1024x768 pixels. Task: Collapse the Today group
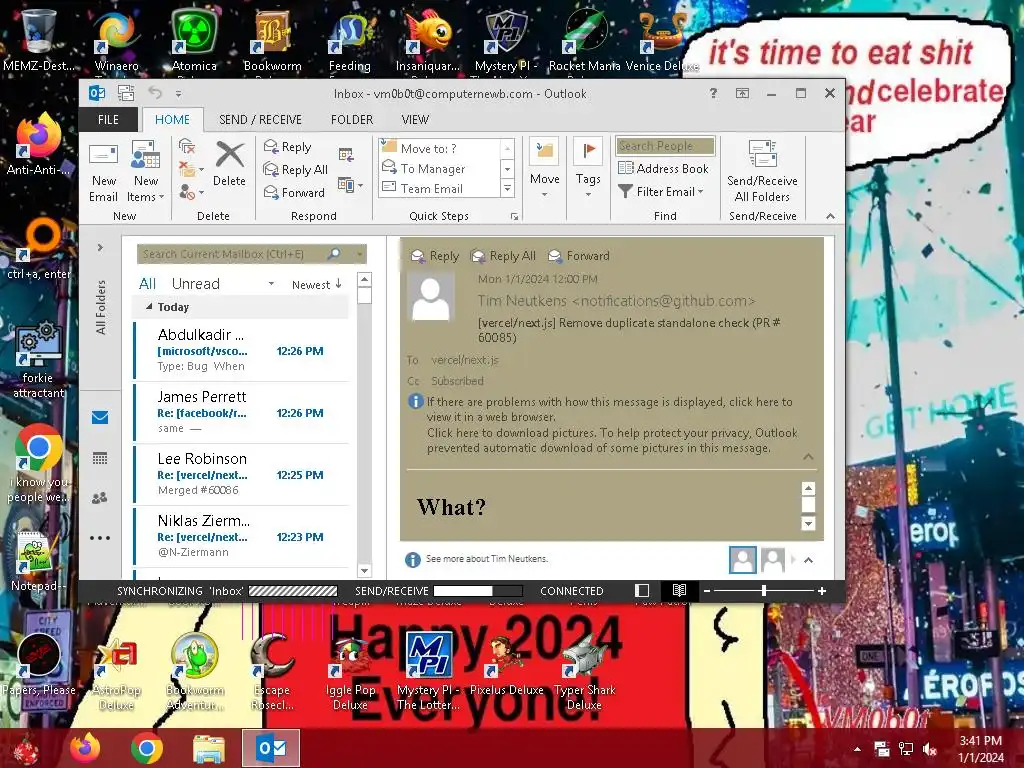click(x=150, y=306)
